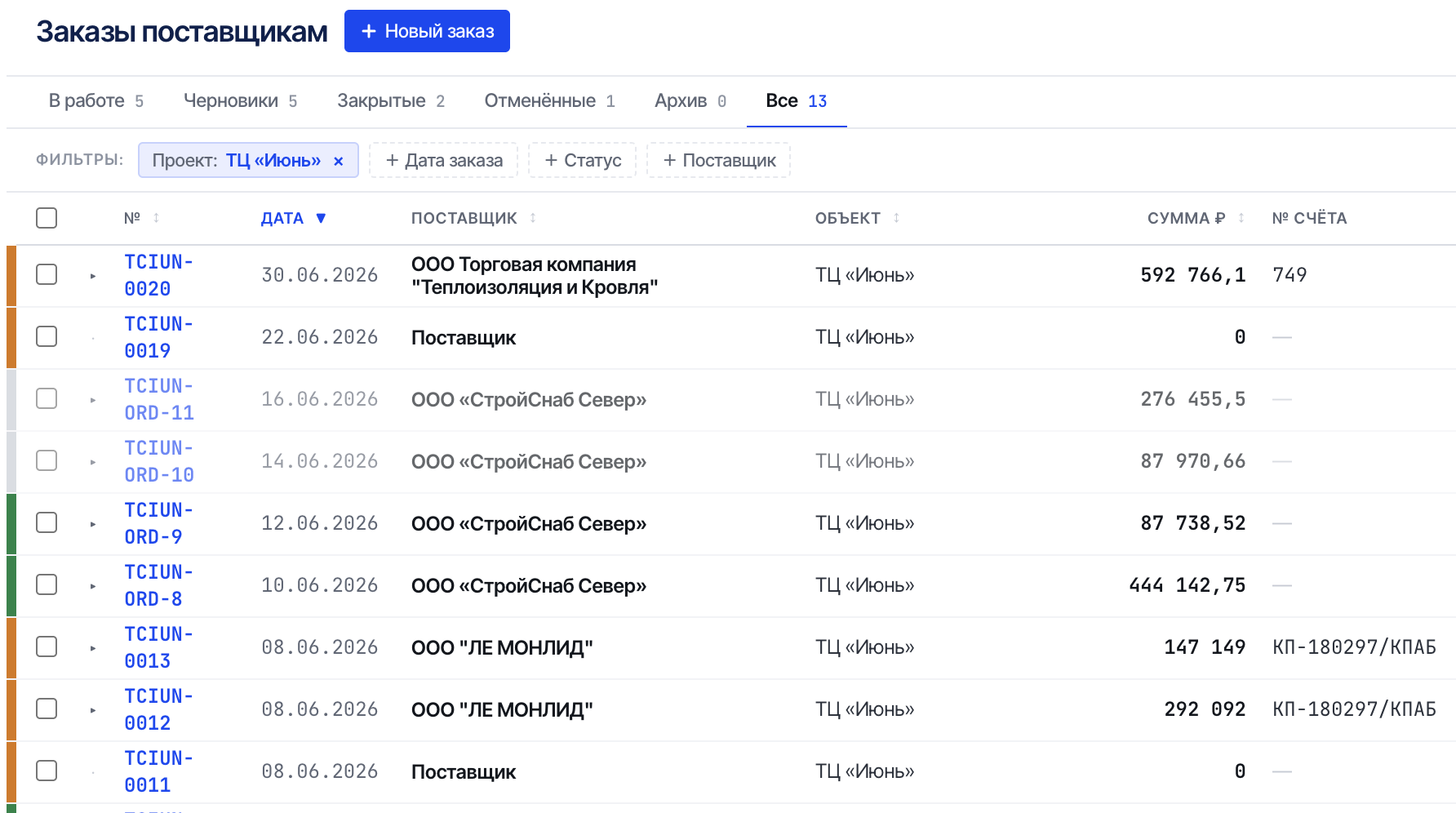Screen dimensions: 1456x813
Task: Select the checkbox for order TCIUN-0011
Action: [47, 771]
